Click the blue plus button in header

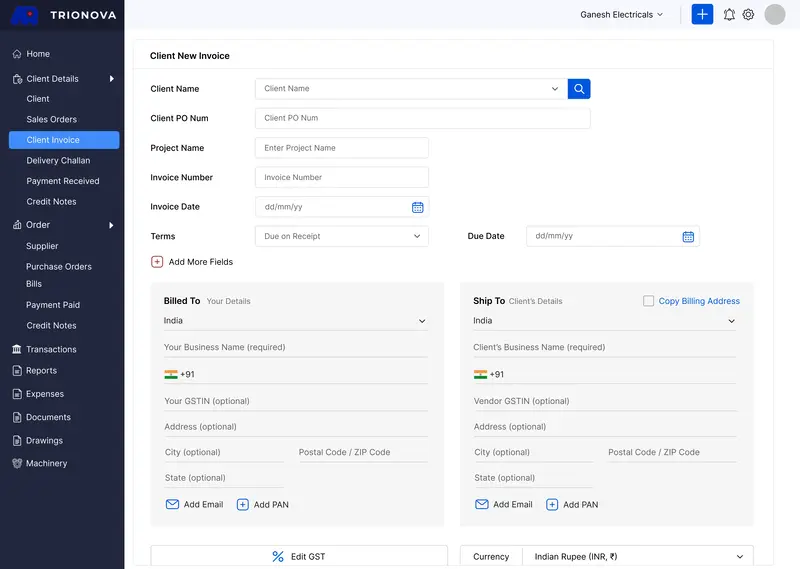[x=702, y=14]
